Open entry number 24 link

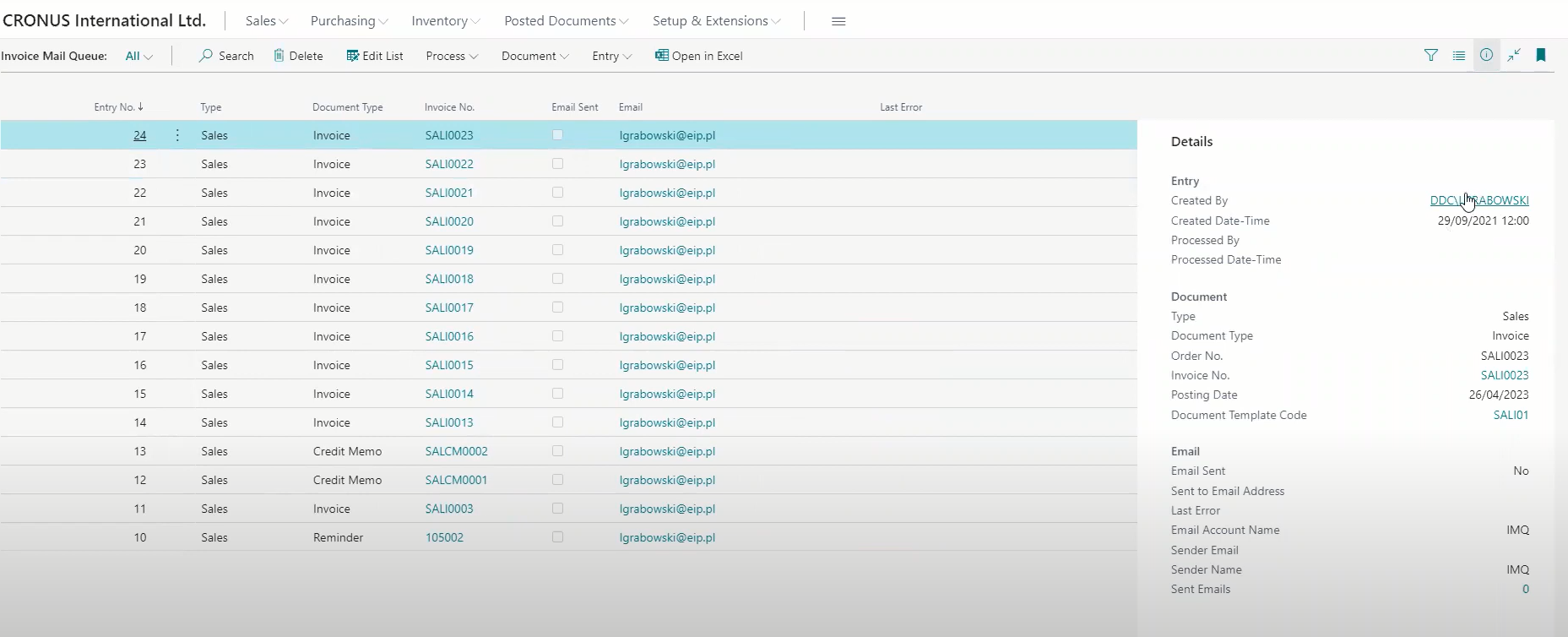[140, 135]
